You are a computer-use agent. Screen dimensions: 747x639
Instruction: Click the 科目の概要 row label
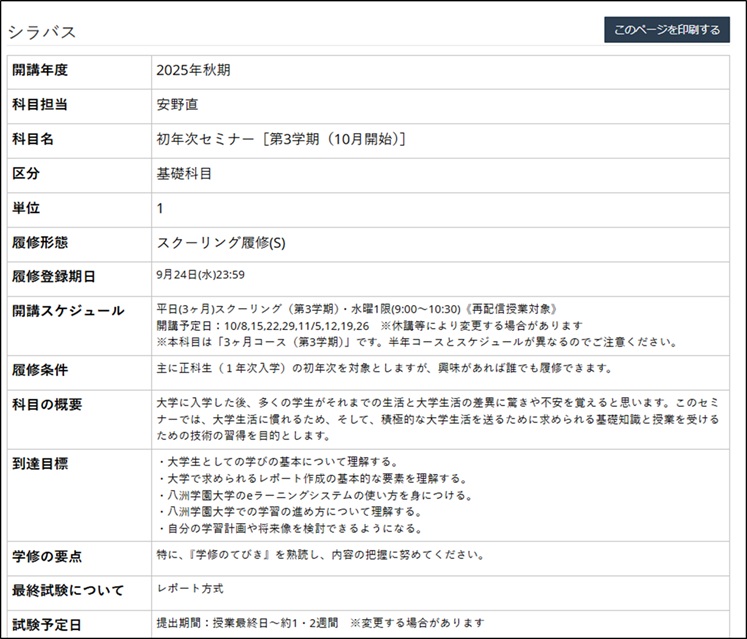(x=47, y=405)
